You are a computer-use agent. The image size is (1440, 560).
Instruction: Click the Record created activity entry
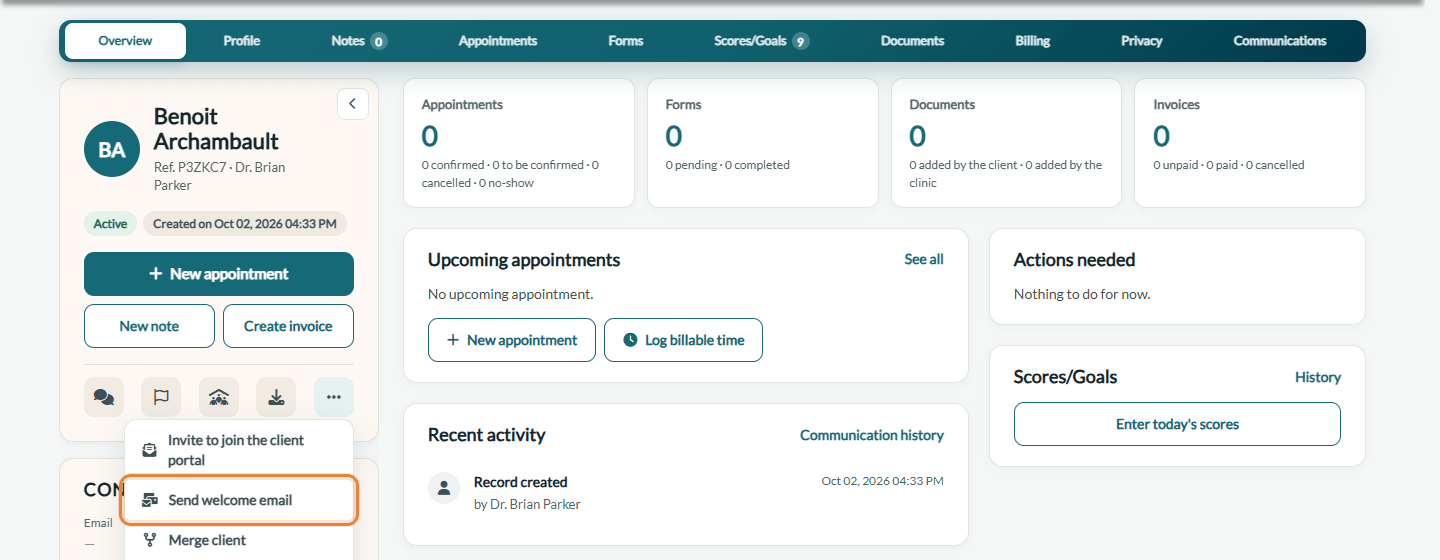point(686,493)
